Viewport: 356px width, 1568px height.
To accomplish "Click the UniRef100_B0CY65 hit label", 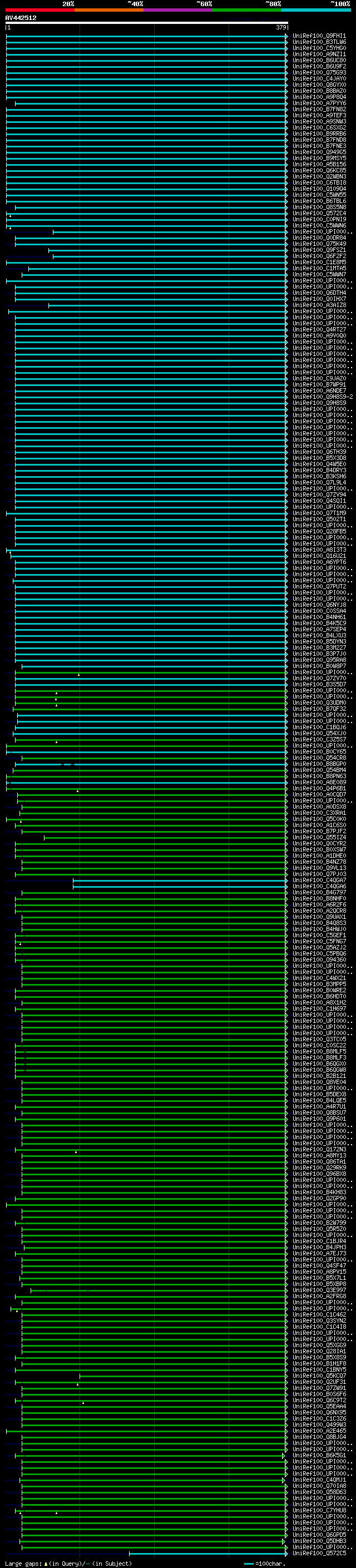I will pos(319,751).
